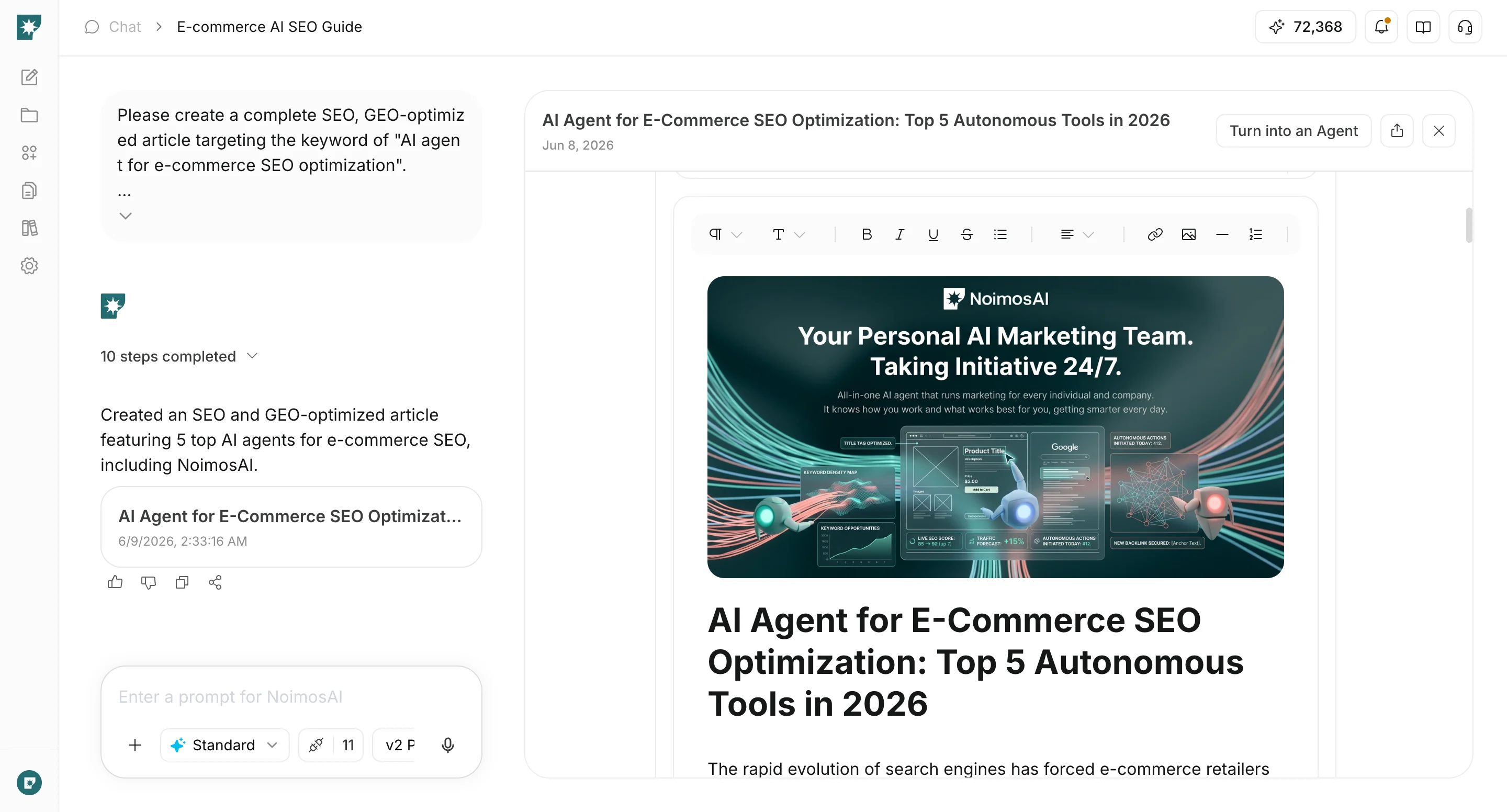Toggle strikethrough formatting
The width and height of the screenshot is (1507, 812).
point(967,234)
